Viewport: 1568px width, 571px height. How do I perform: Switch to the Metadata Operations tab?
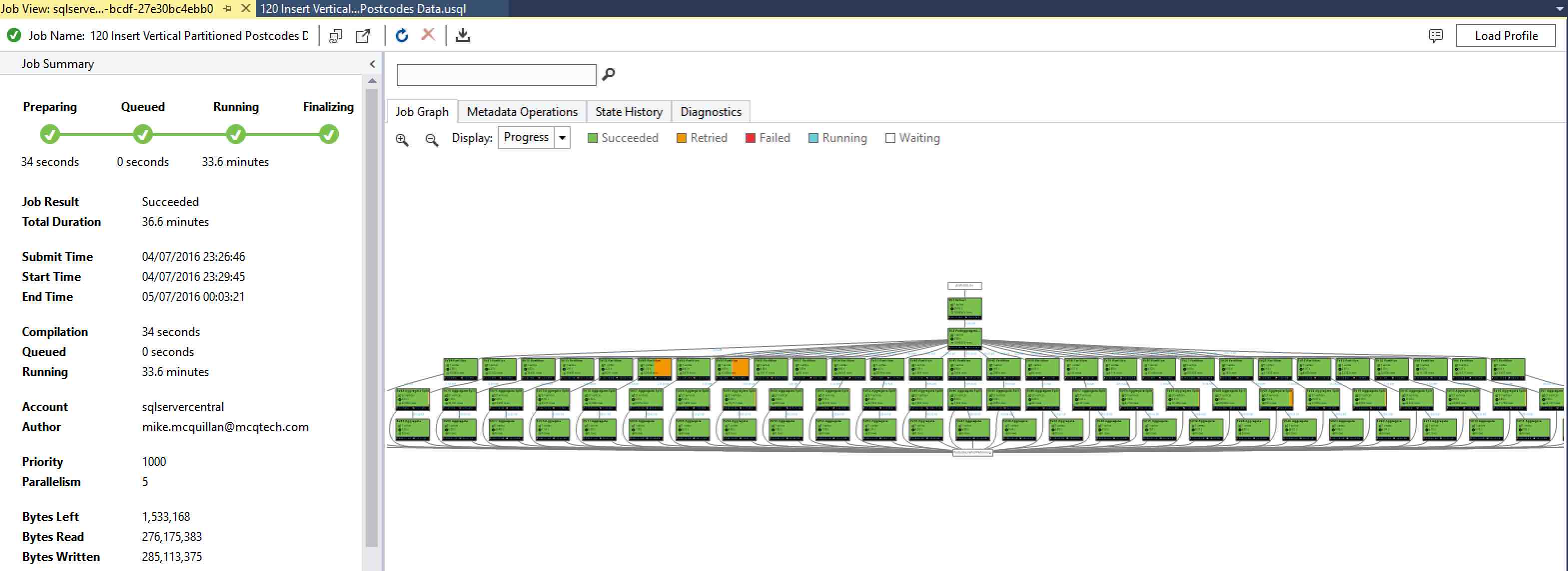(x=522, y=111)
